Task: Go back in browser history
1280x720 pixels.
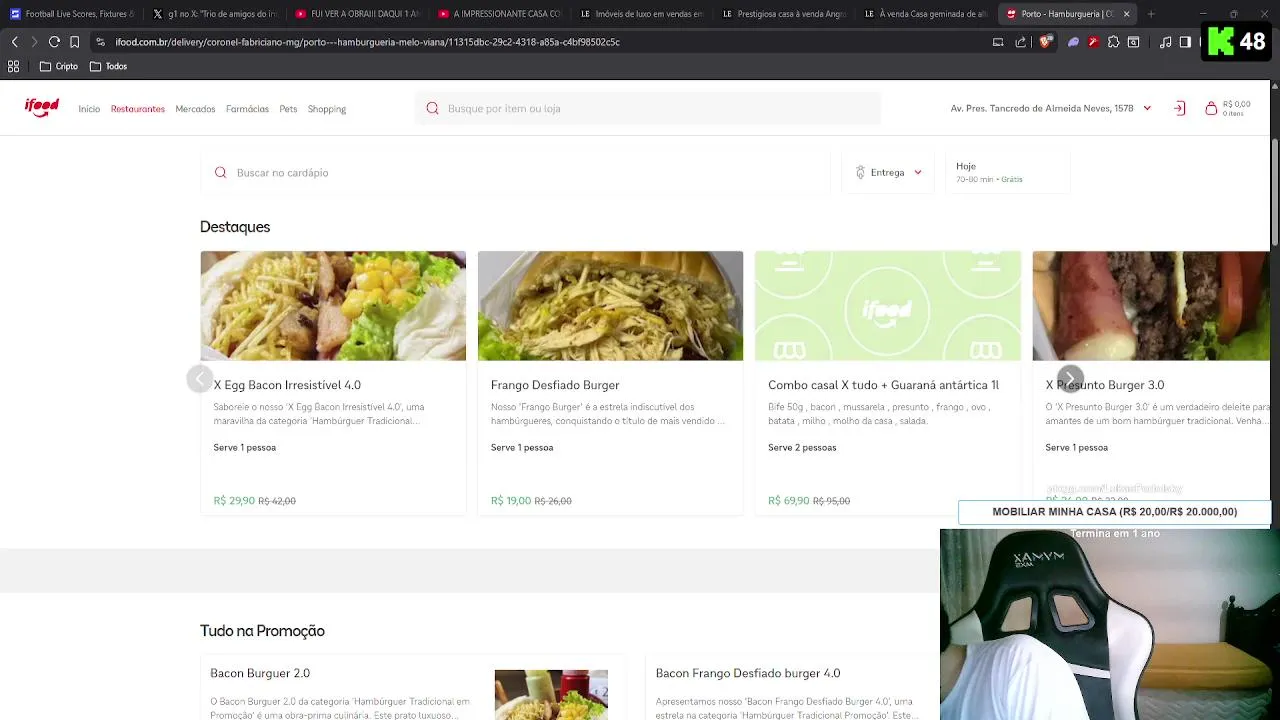Action: [x=14, y=42]
